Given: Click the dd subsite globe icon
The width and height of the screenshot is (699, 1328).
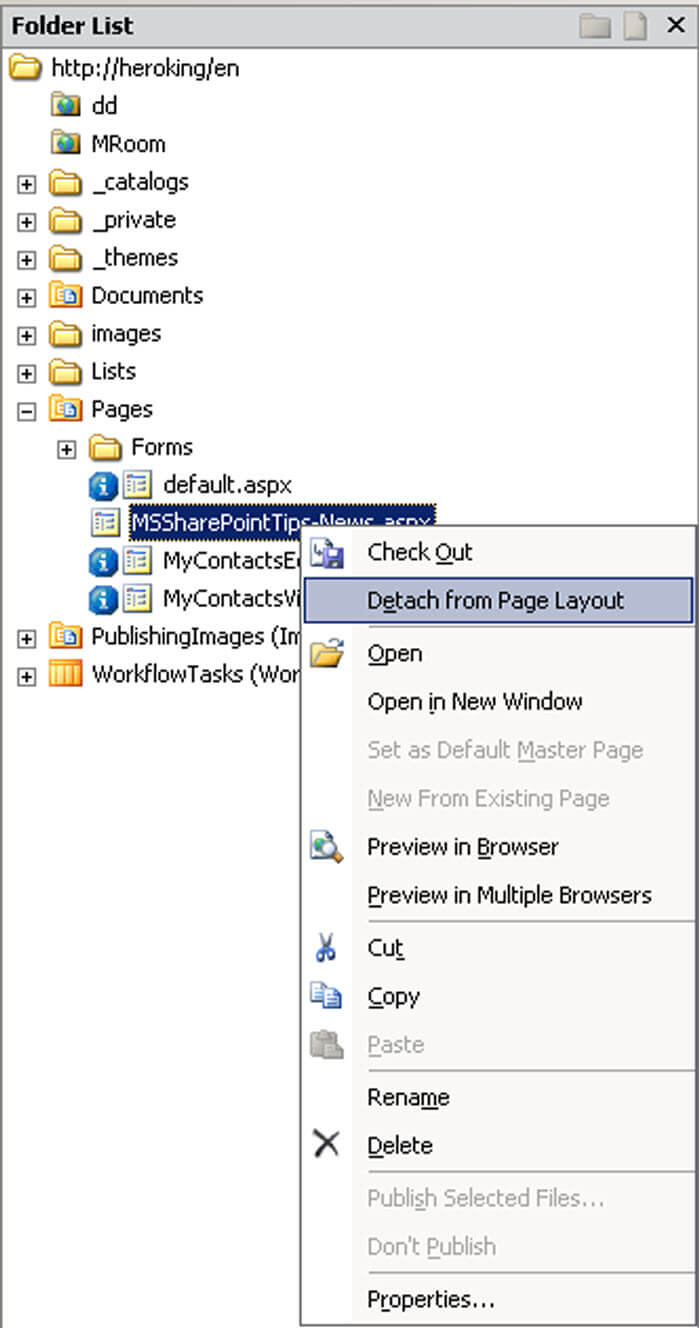Looking at the screenshot, I should point(65,106).
